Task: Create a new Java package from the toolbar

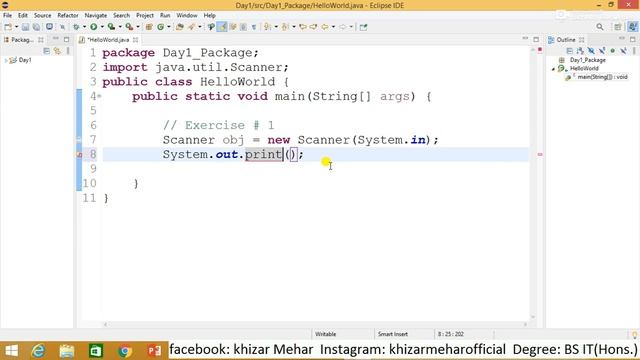Action: (149, 27)
